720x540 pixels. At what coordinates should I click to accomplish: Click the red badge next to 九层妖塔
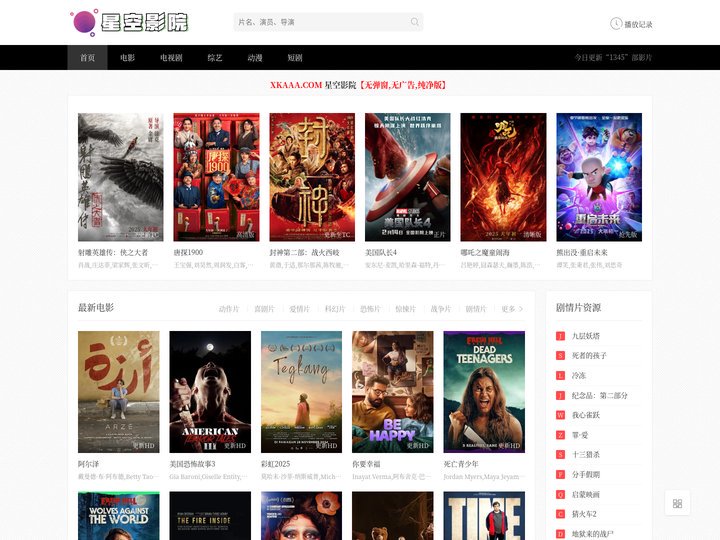pos(560,336)
